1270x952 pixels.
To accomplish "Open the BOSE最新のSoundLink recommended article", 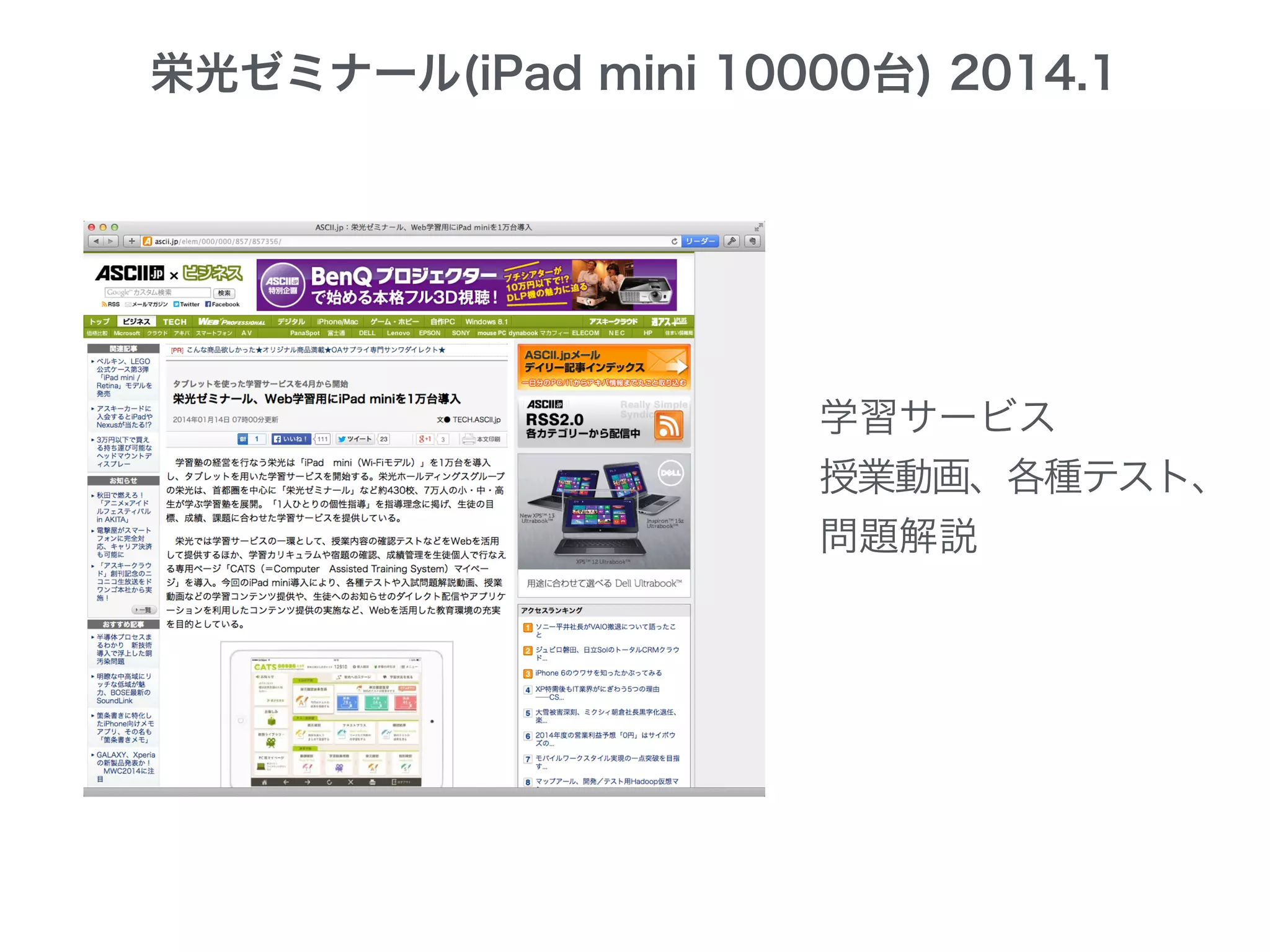I will click(x=124, y=689).
